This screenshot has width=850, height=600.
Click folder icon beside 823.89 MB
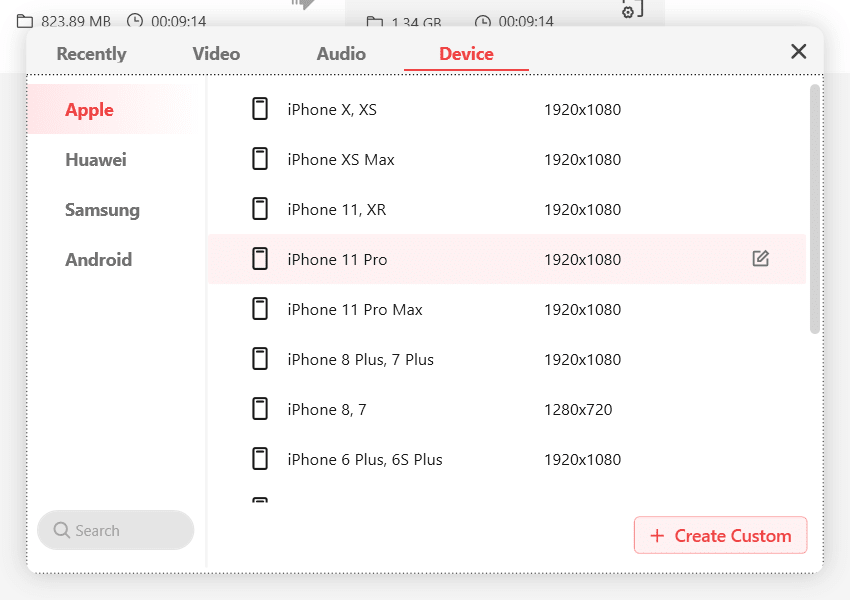[24, 21]
